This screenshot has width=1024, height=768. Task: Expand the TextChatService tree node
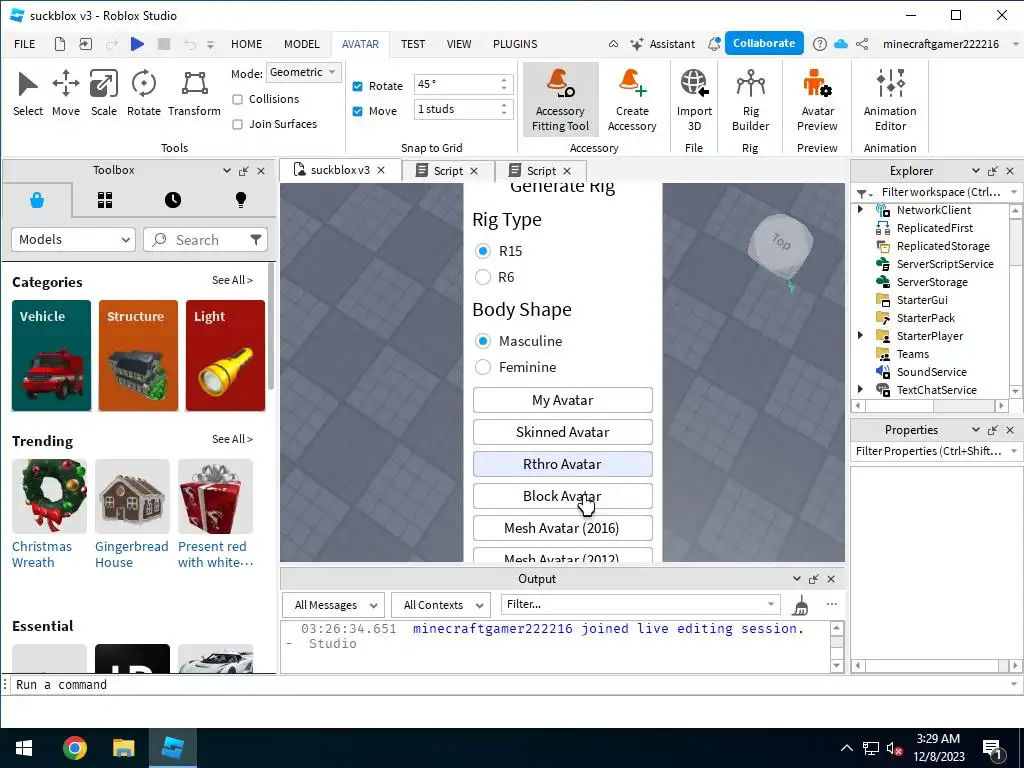point(860,389)
